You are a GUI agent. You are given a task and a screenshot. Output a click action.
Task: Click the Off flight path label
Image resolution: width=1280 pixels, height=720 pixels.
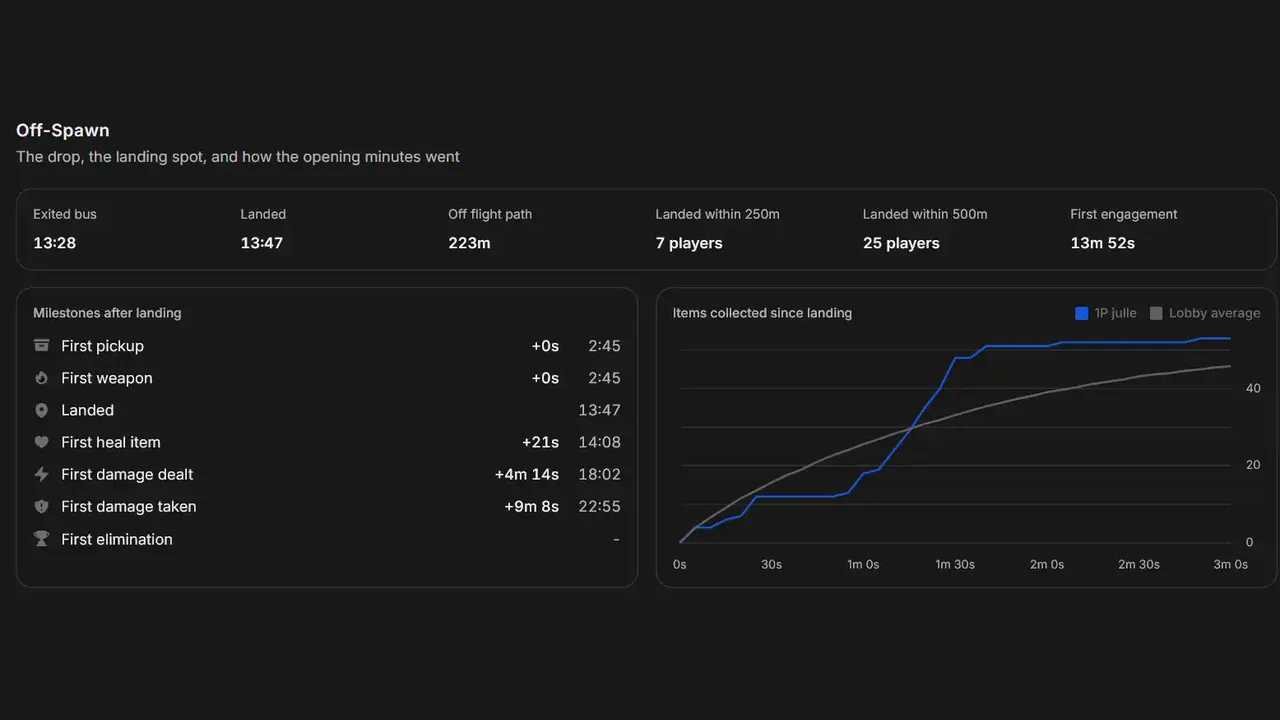490,214
